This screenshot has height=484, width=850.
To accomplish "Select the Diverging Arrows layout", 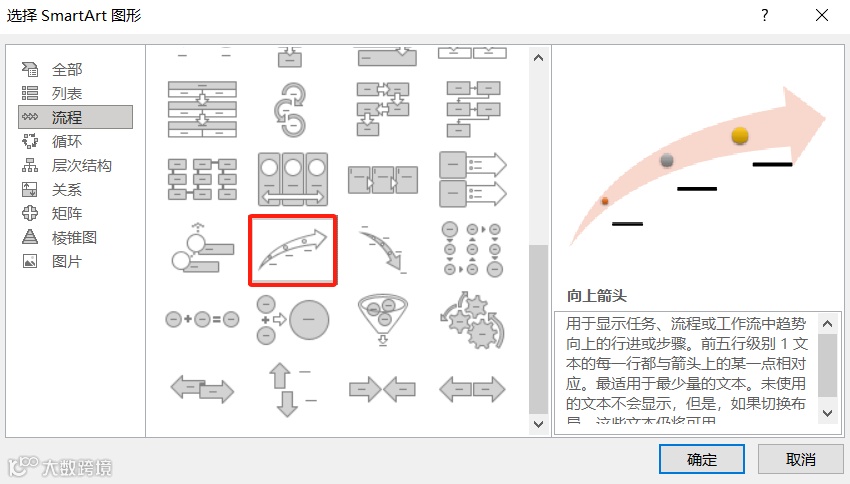I will (x=472, y=389).
